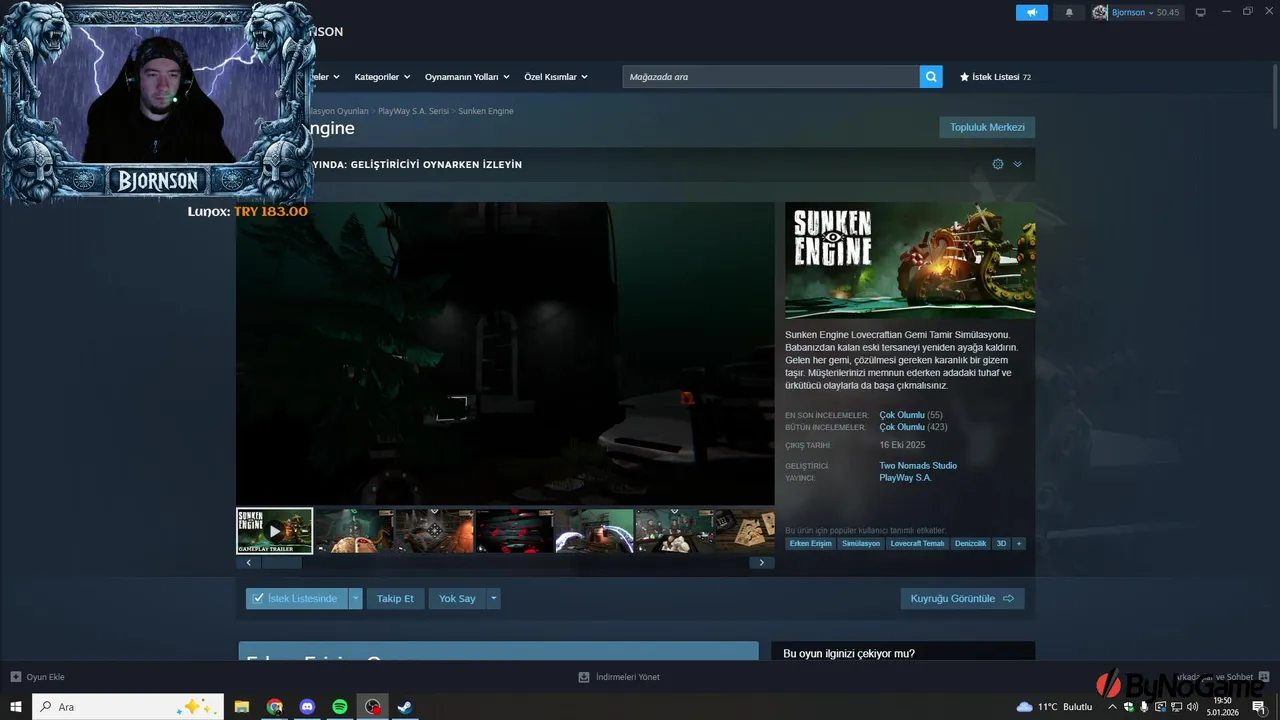
Task: Play the Gameplay Trailer thumbnail
Action: (x=274, y=531)
